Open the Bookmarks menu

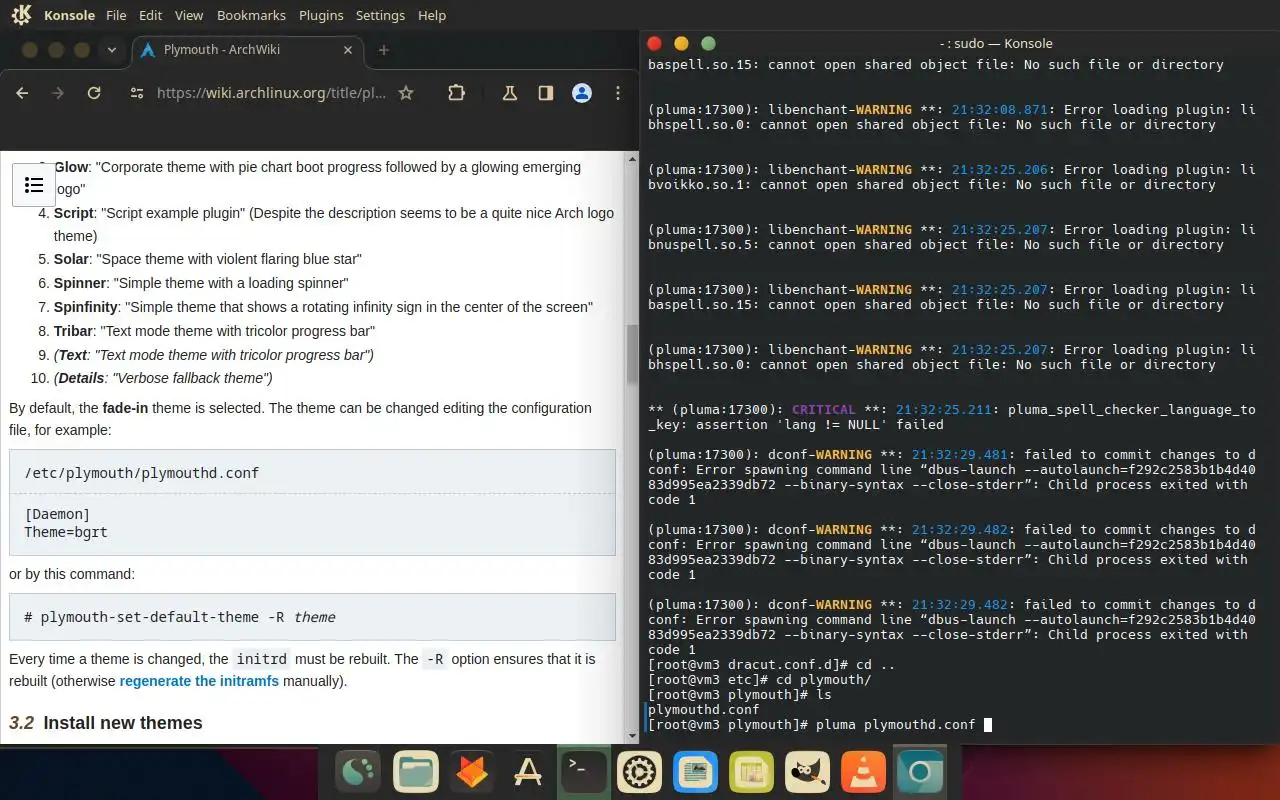click(251, 15)
